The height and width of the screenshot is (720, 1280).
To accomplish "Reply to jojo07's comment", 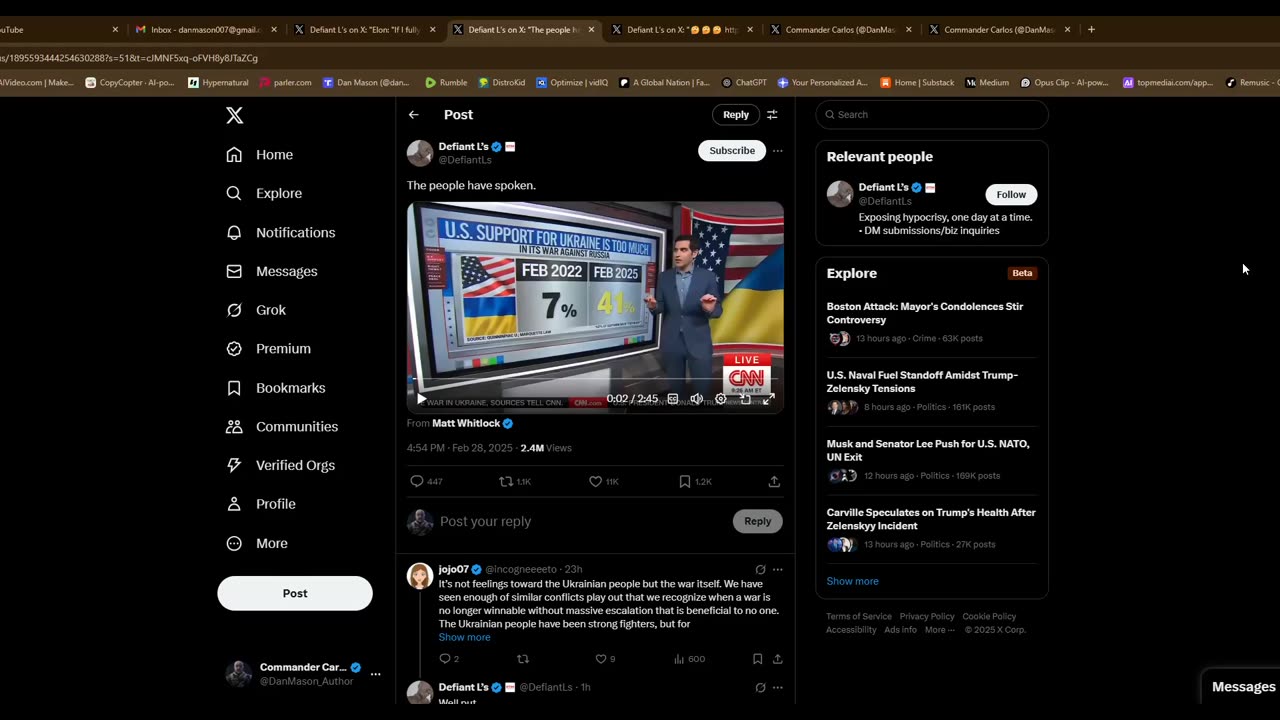I will click(x=445, y=659).
